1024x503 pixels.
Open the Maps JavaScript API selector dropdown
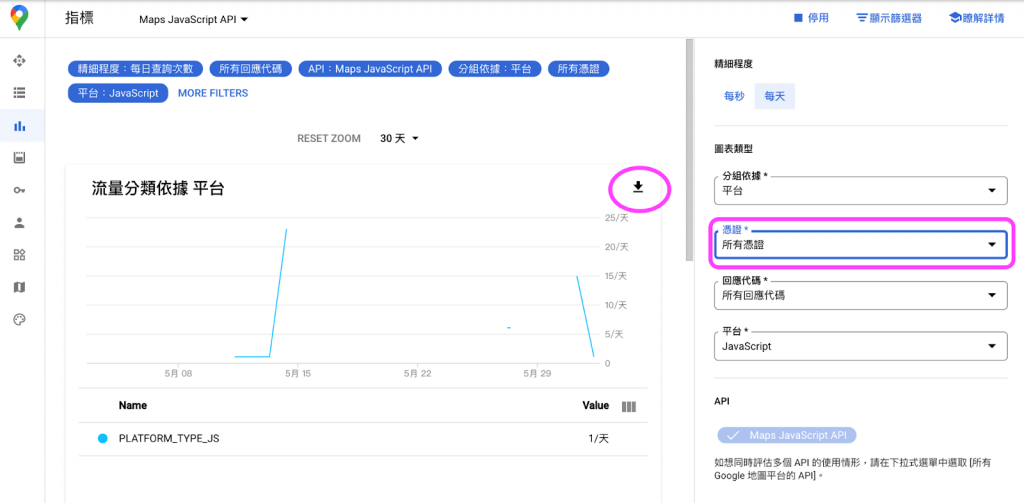(193, 20)
